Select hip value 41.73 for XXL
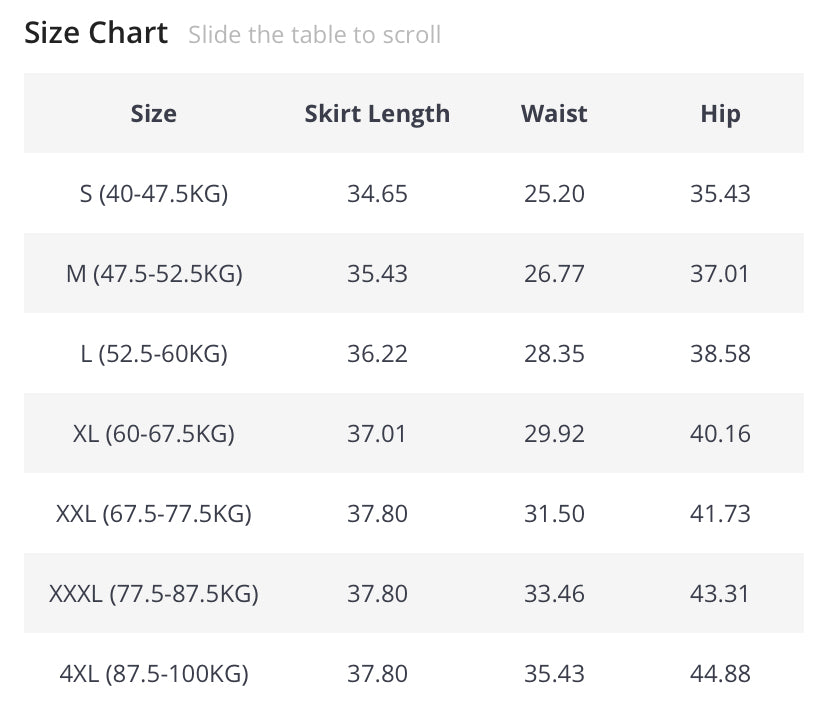The image size is (828, 725). (x=720, y=513)
